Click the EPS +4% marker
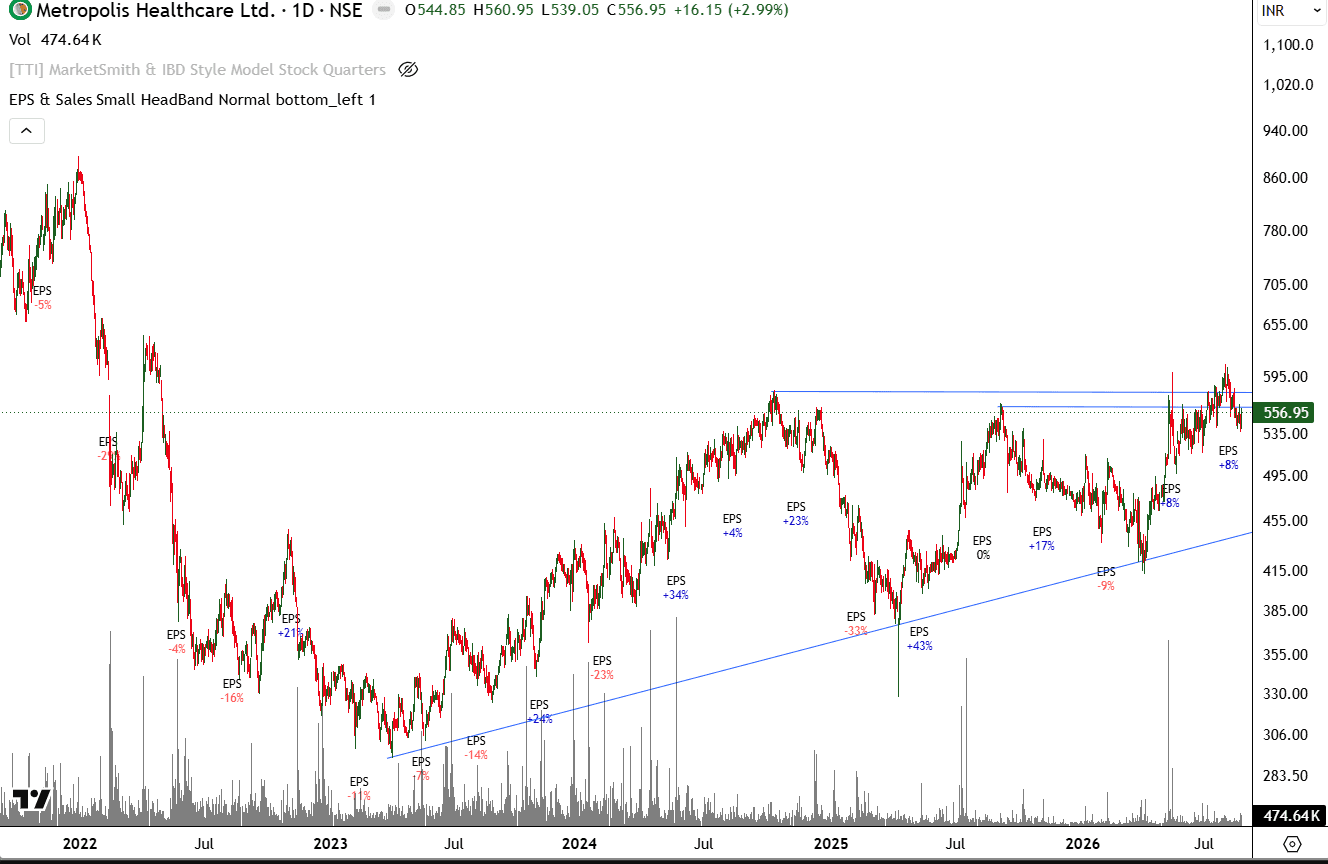Image resolution: width=1328 pixels, height=864 pixels. [x=733, y=526]
